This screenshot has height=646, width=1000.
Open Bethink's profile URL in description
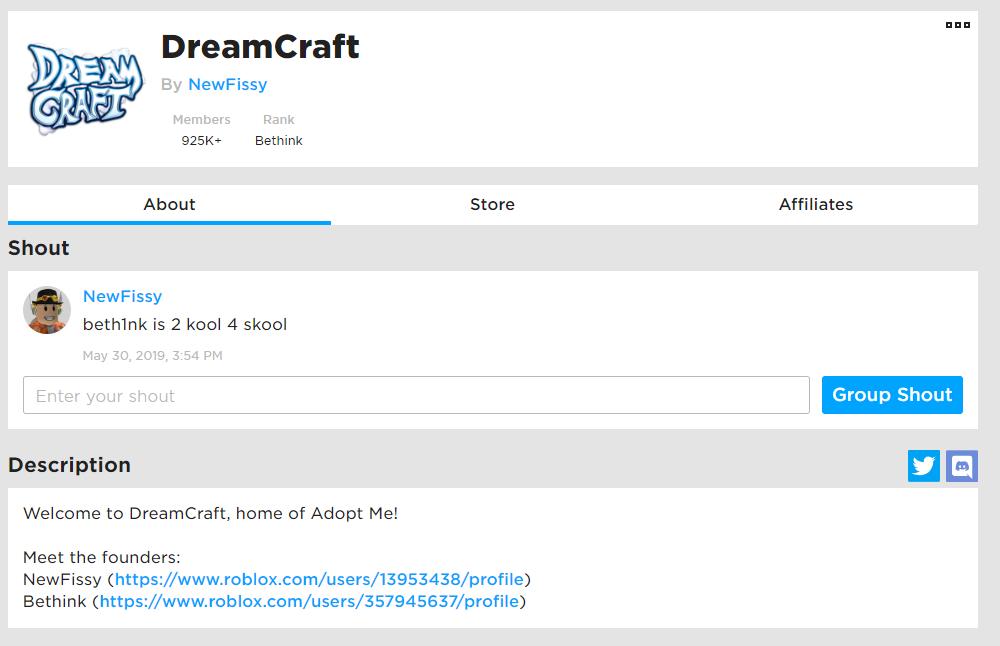tap(309, 601)
